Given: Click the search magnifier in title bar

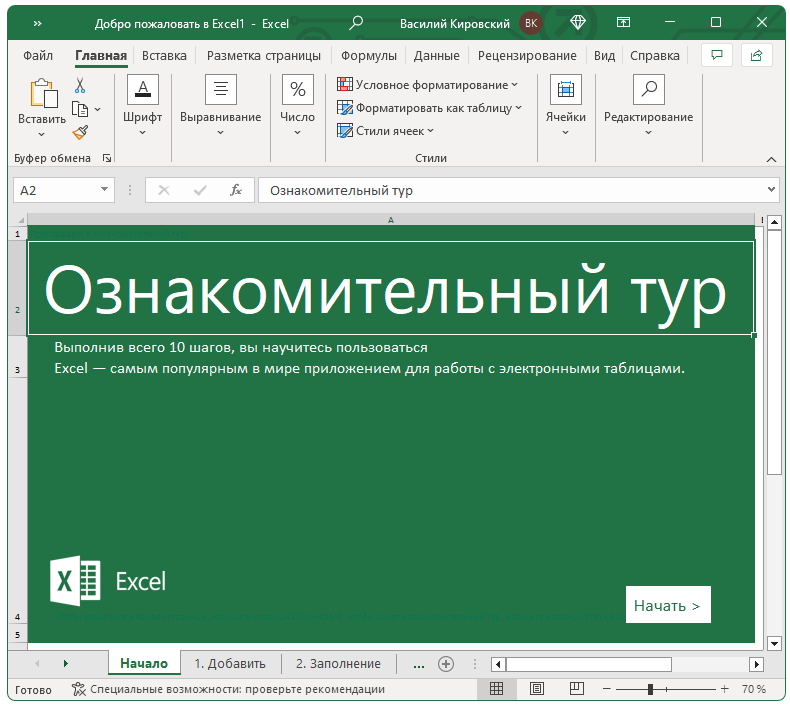Looking at the screenshot, I should [356, 22].
